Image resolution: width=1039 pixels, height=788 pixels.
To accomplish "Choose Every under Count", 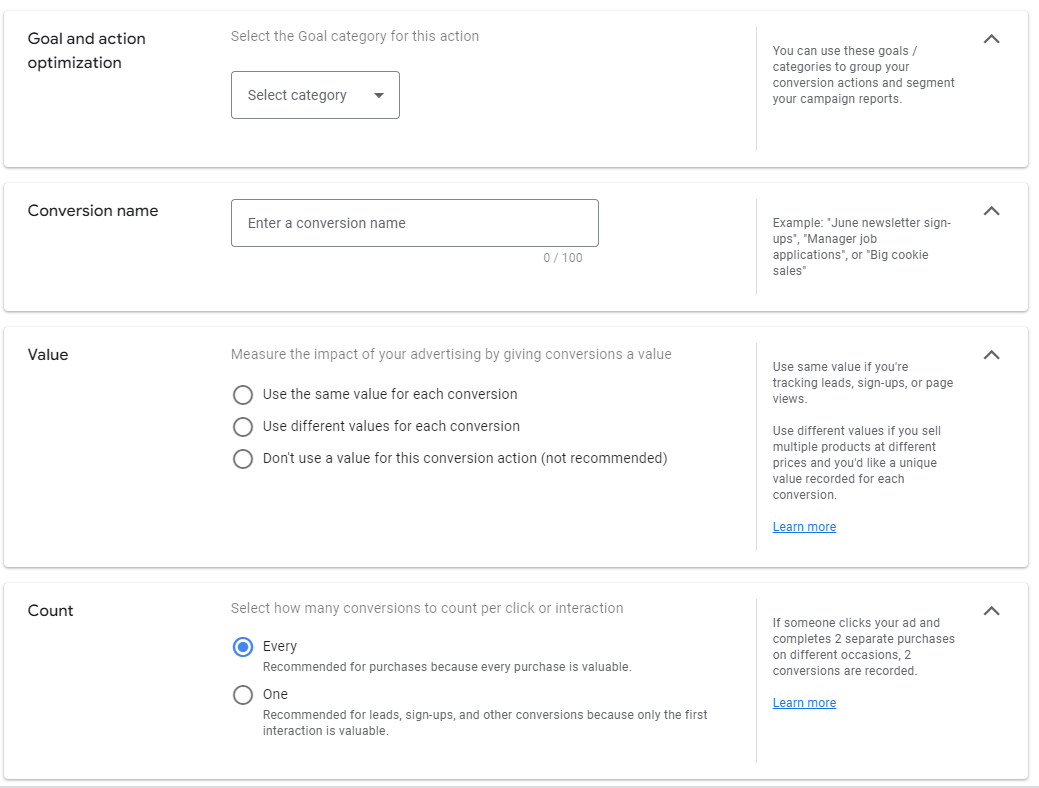I will pos(243,647).
